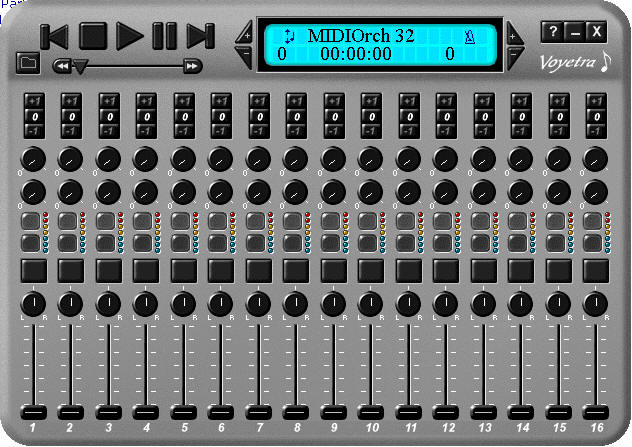Click the L/R pan knob on channel 1

[x=33, y=304]
